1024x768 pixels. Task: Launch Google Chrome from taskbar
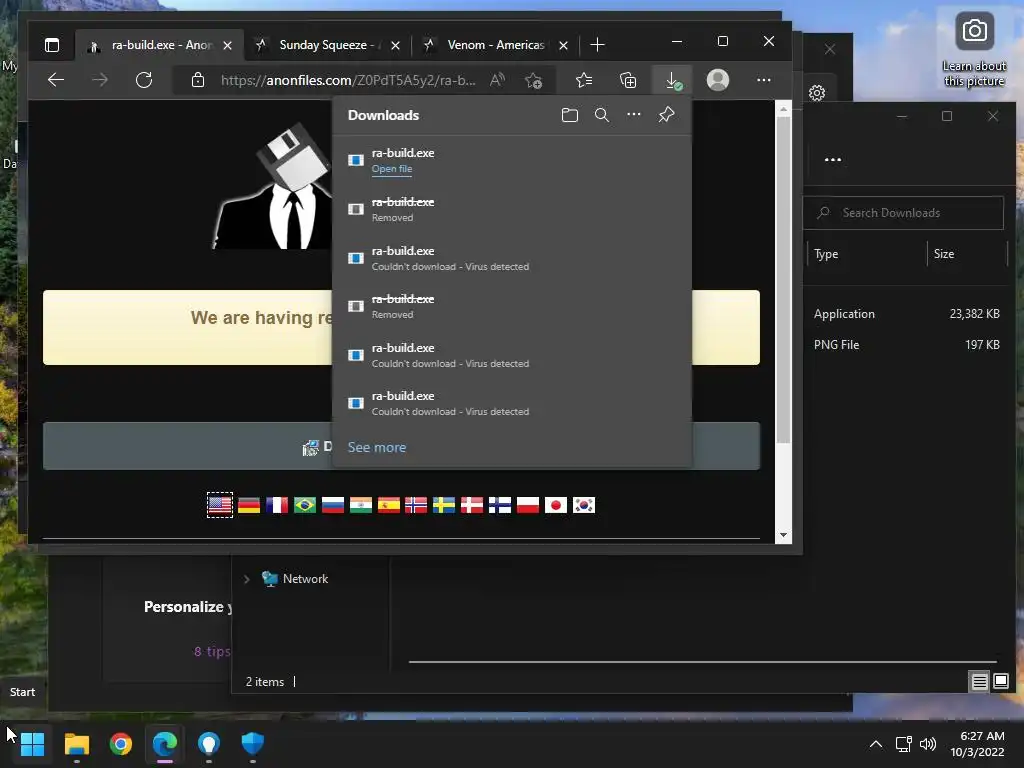121,744
